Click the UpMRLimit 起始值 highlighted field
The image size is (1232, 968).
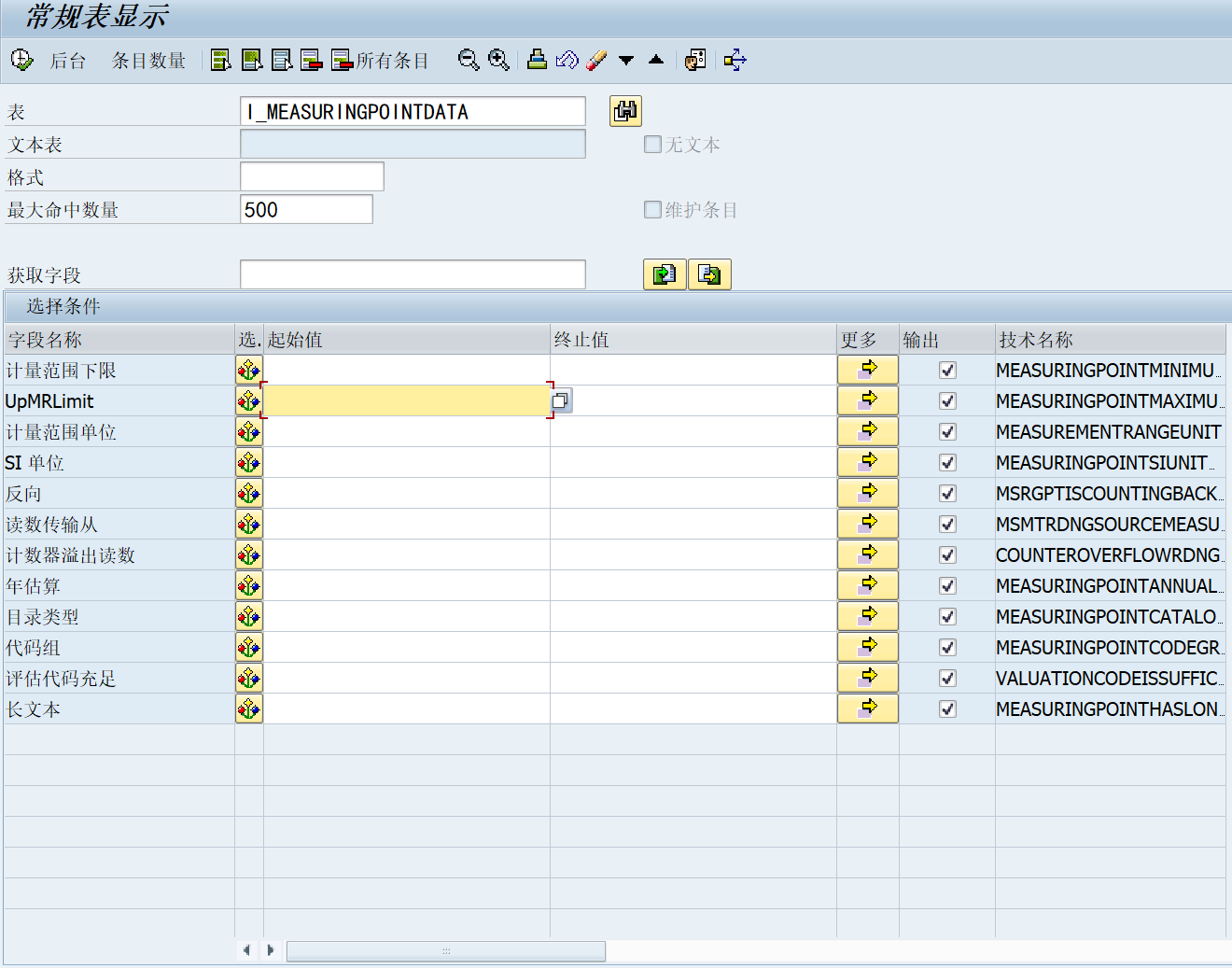(407, 401)
